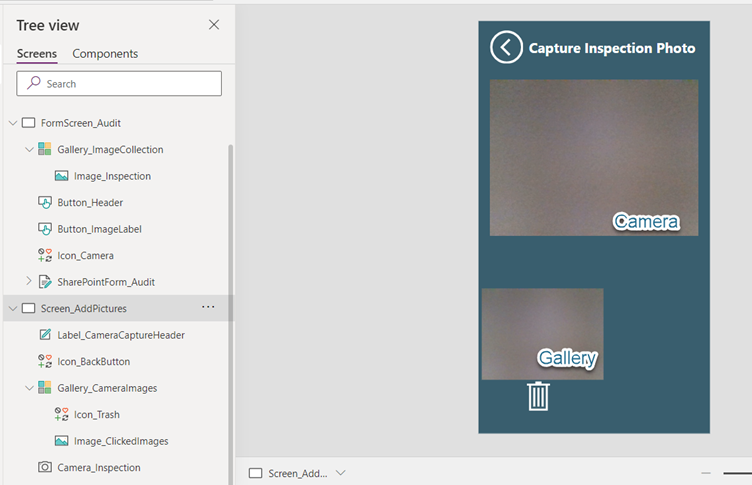This screenshot has height=485, width=752.
Task: Click the Button_ImageLabel button icon
Action: pyautogui.click(x=45, y=229)
